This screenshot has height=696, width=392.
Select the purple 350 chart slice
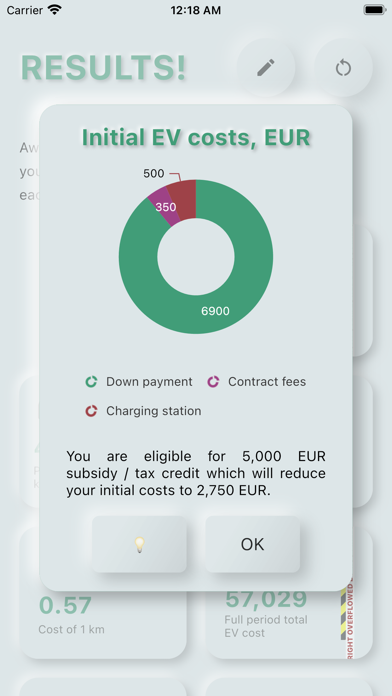tap(163, 207)
